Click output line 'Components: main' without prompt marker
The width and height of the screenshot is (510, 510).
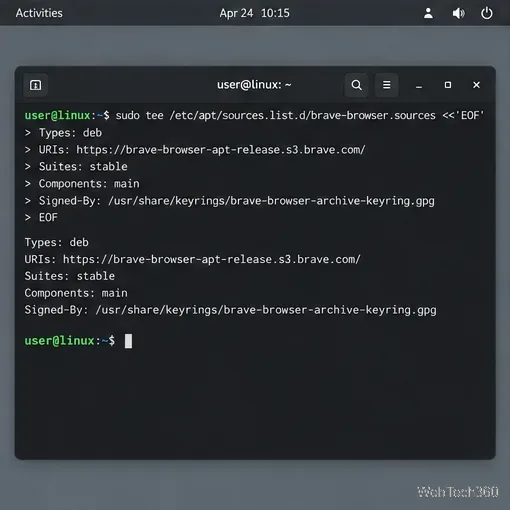tap(76, 293)
